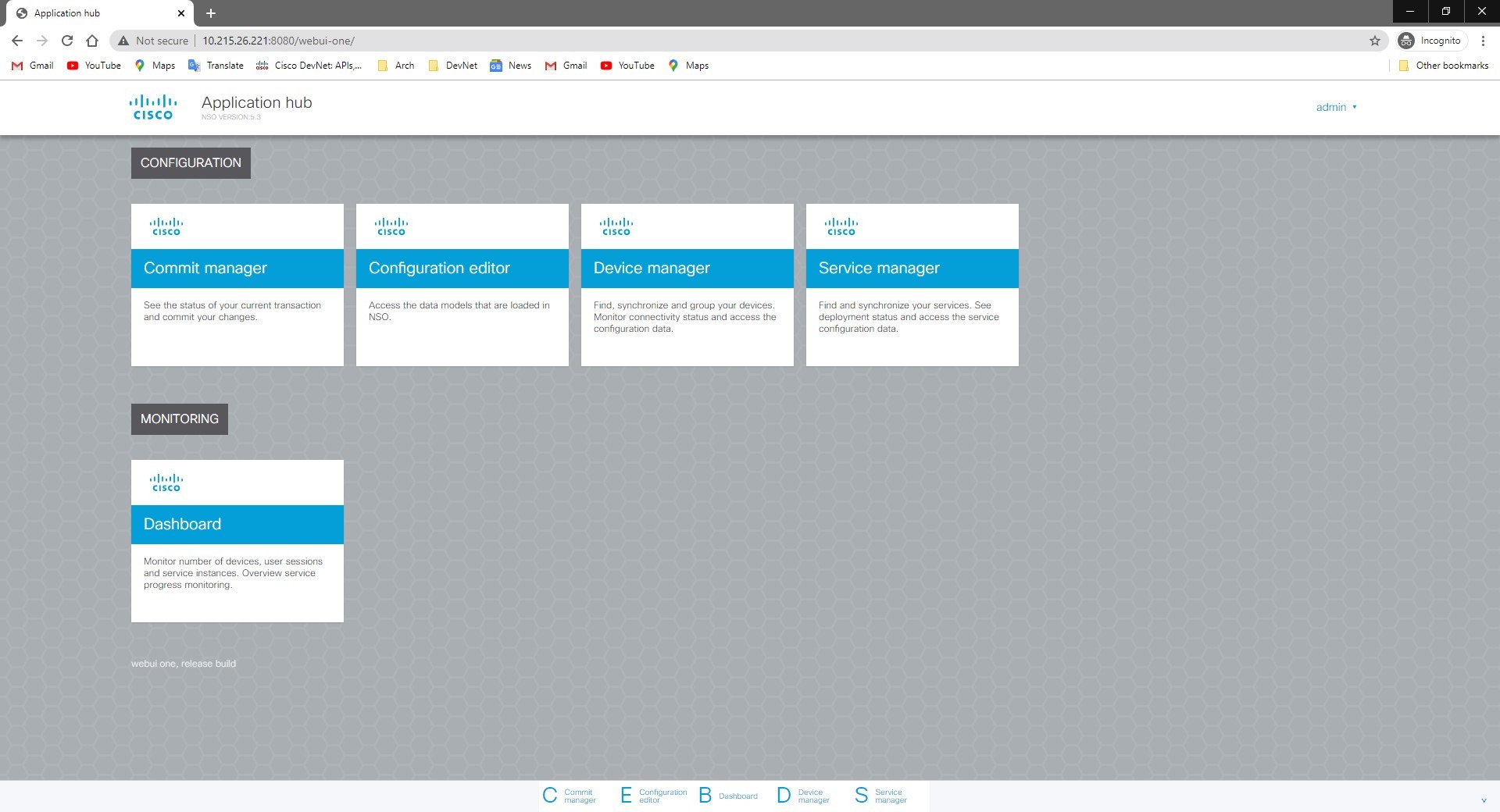Image resolution: width=1500 pixels, height=812 pixels.
Task: Open the Commit manager card
Action: click(x=237, y=285)
